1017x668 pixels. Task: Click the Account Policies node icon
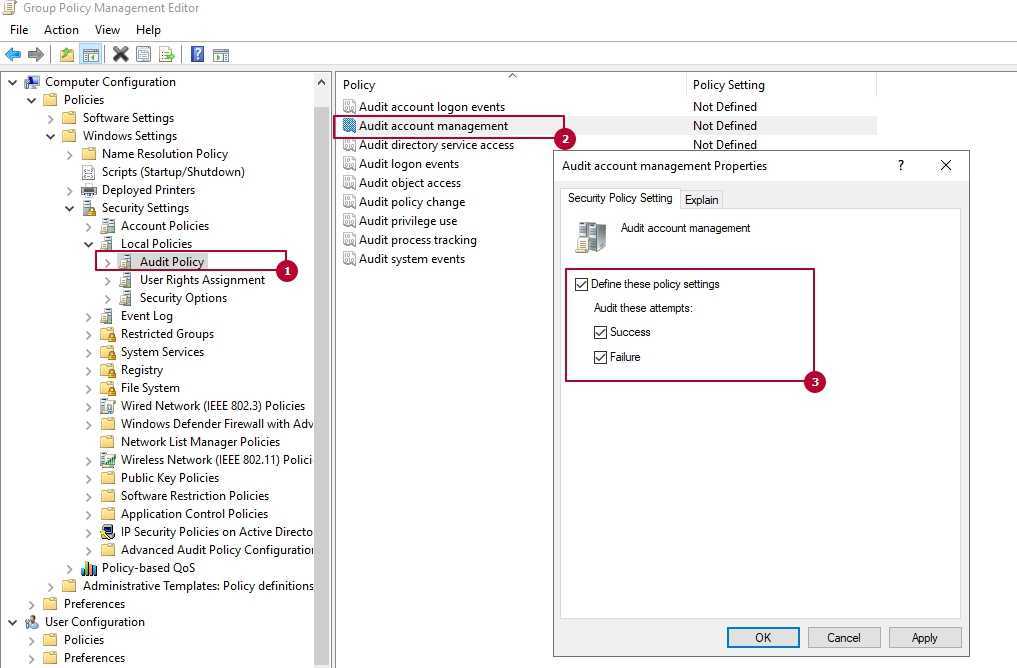tap(108, 226)
